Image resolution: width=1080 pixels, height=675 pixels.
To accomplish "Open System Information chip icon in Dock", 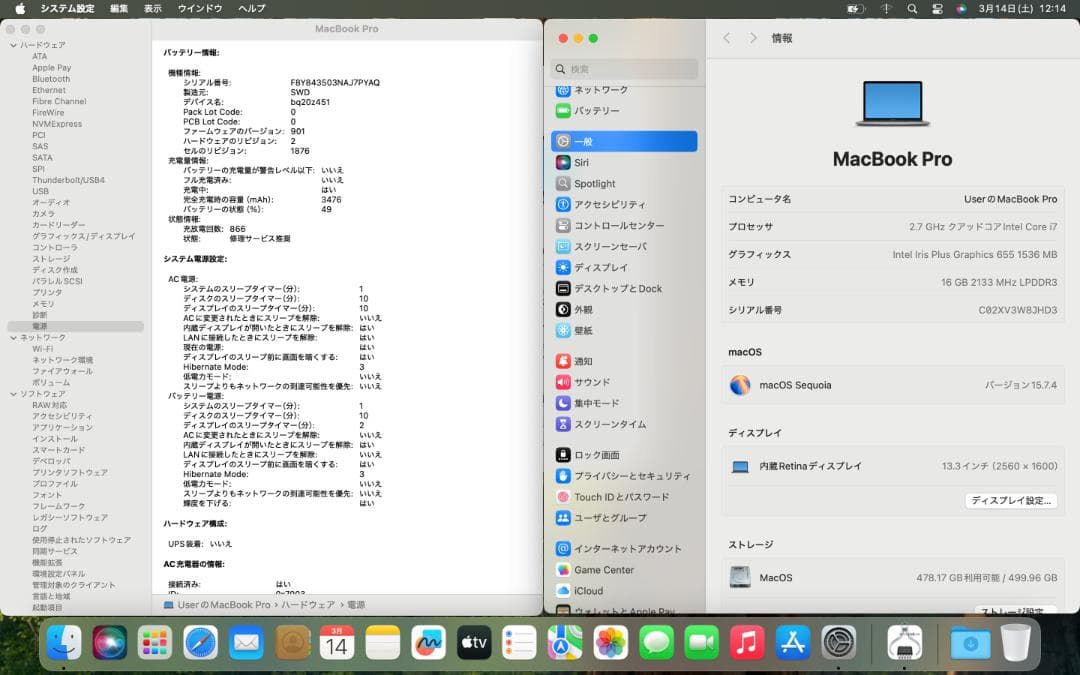I will 905,643.
